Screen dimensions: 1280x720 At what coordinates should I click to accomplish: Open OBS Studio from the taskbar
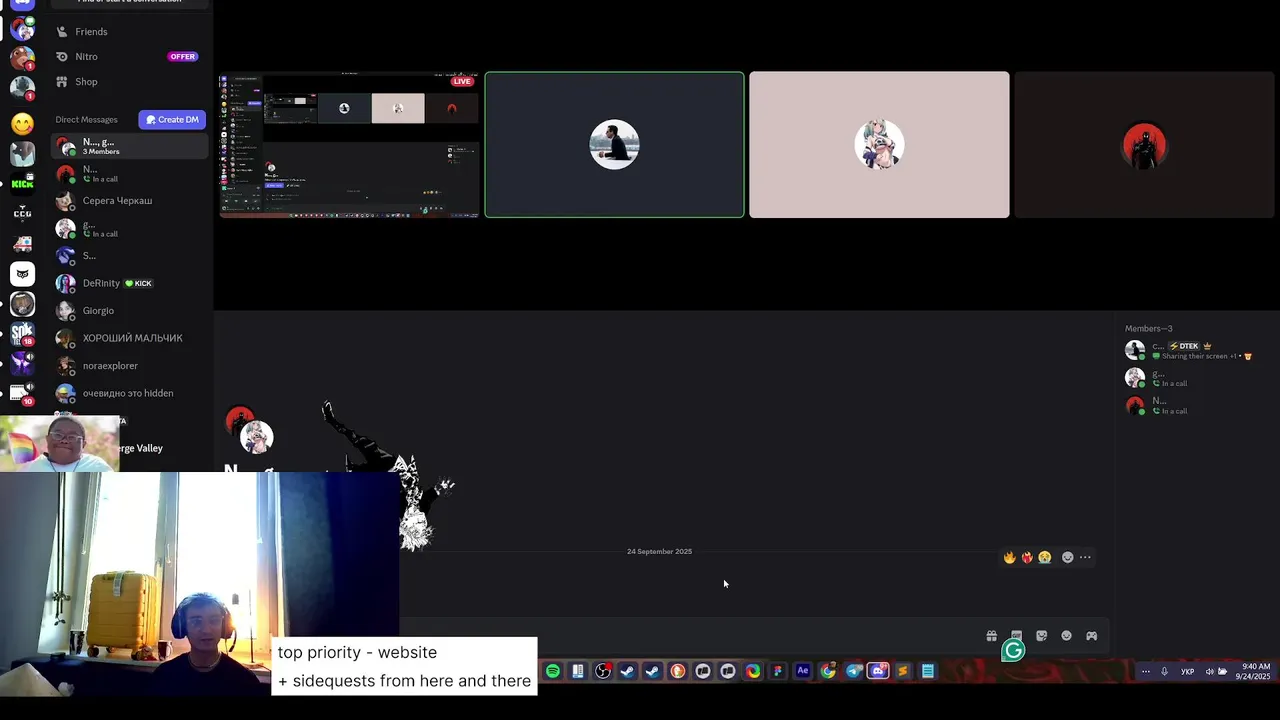click(x=603, y=671)
